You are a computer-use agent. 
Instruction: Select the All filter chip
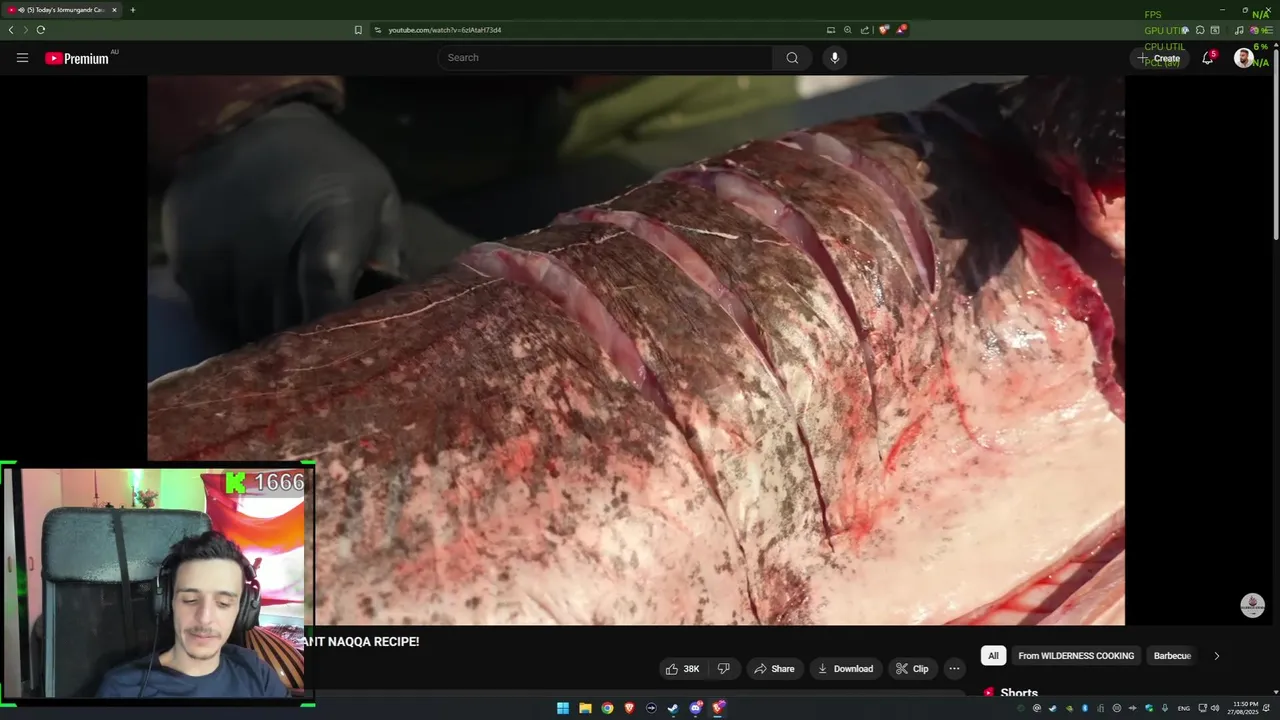[993, 656]
